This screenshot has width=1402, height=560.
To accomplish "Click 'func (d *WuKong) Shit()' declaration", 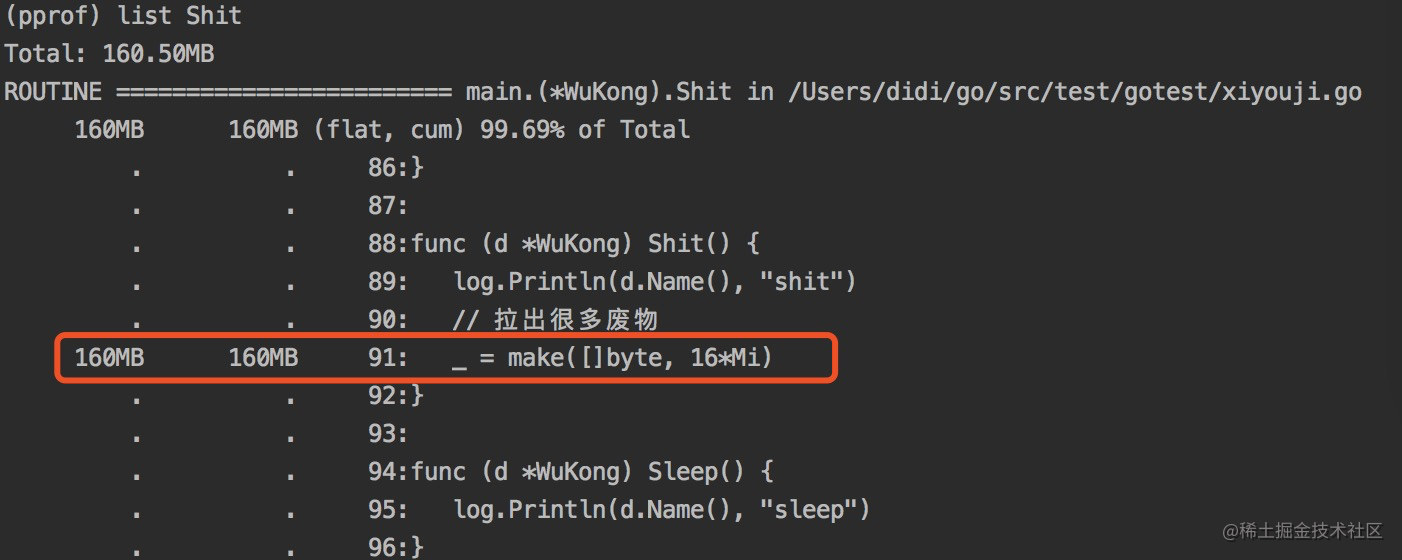I will (x=586, y=244).
